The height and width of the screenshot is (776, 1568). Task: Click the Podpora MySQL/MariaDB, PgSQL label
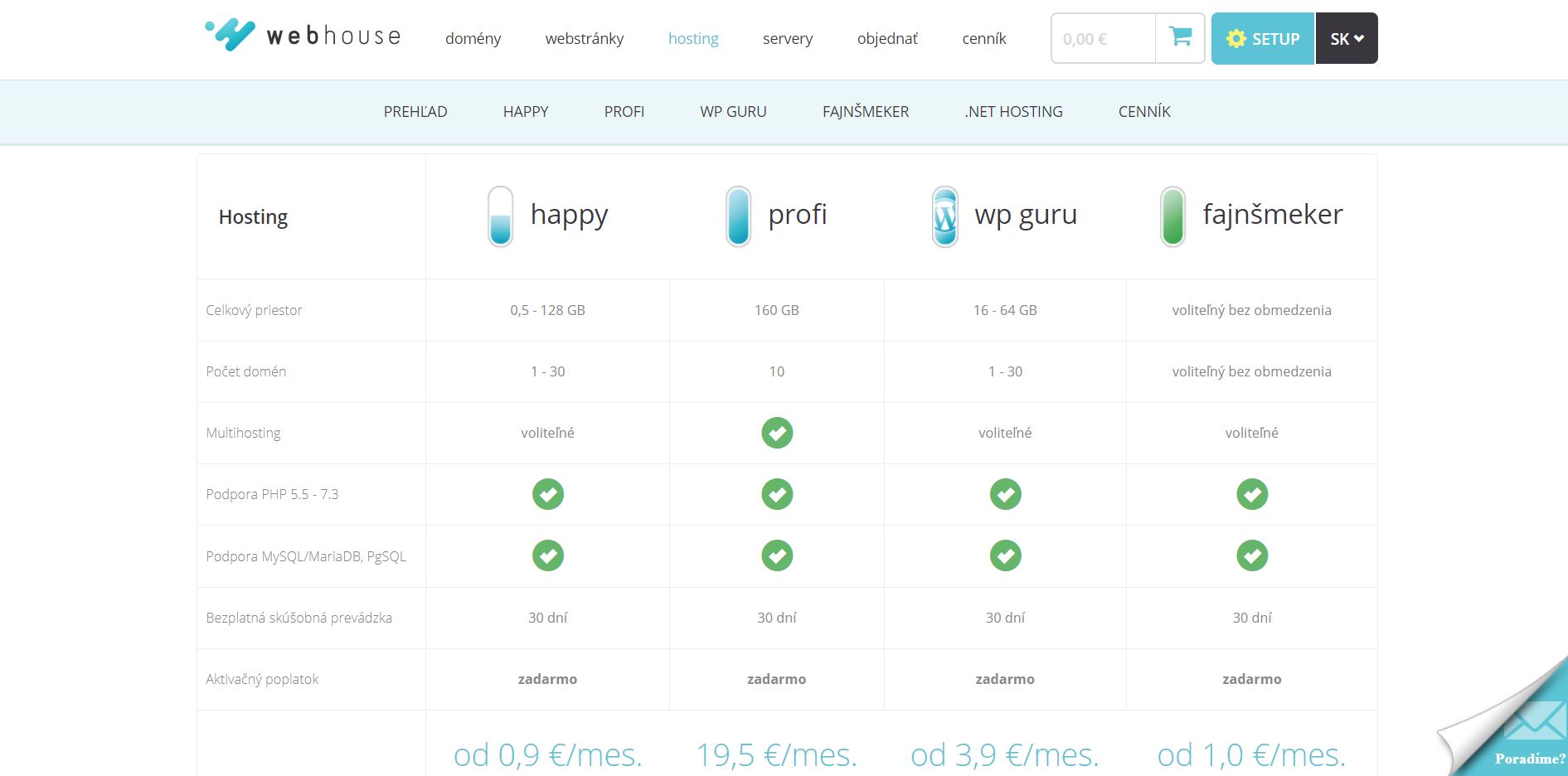point(306,556)
